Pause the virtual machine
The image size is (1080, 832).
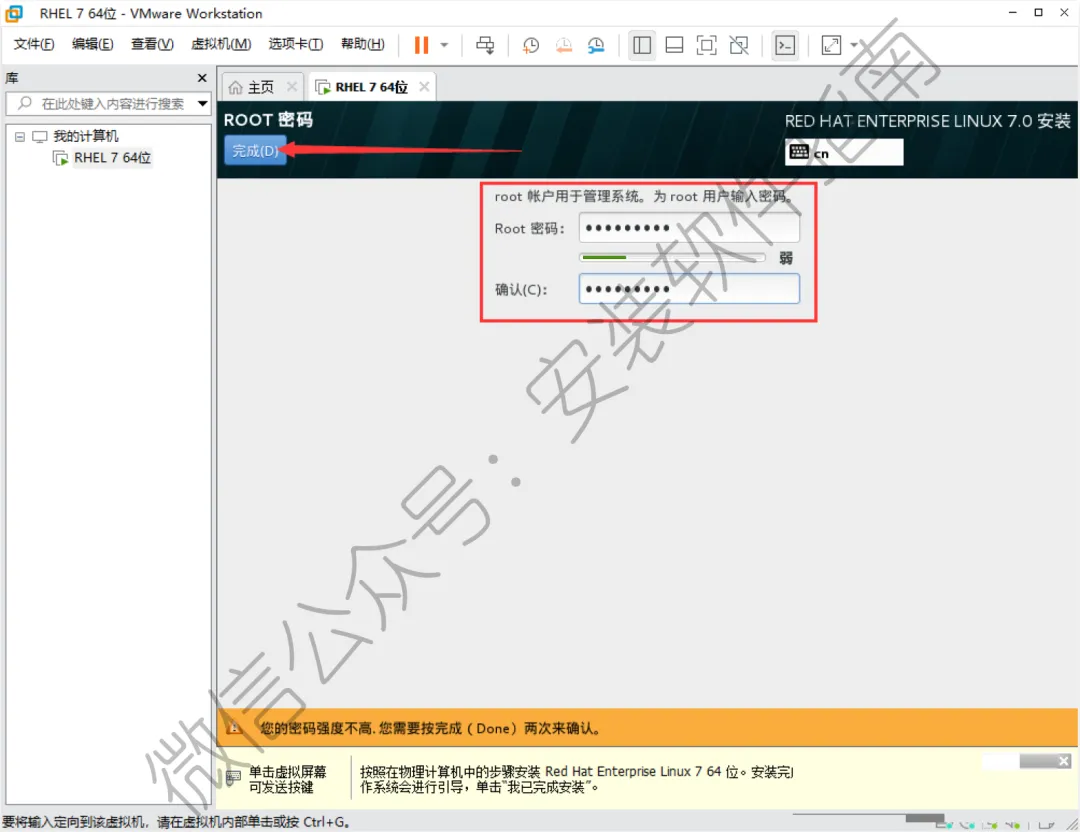tap(421, 45)
